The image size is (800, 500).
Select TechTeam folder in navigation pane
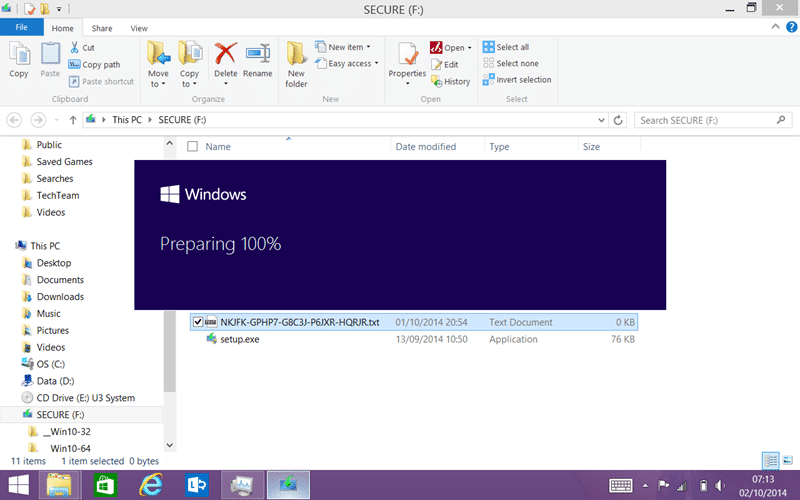click(58, 195)
